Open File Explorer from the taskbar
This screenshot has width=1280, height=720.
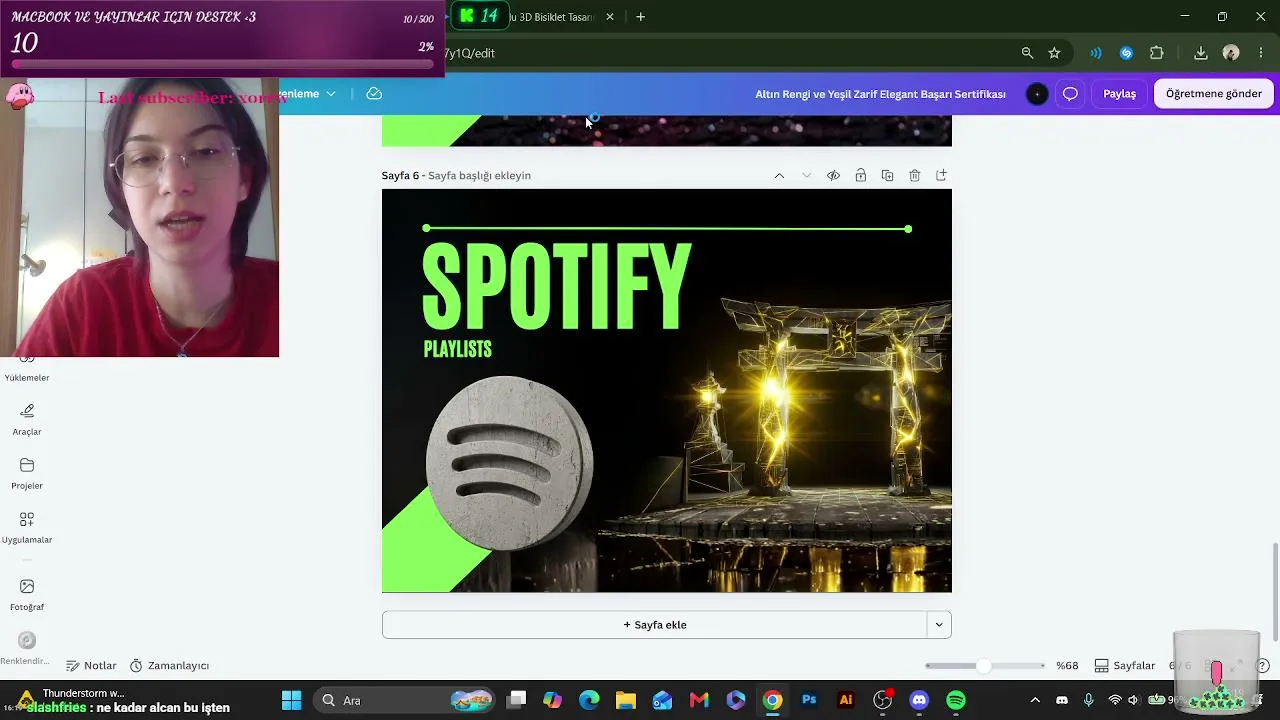point(626,700)
